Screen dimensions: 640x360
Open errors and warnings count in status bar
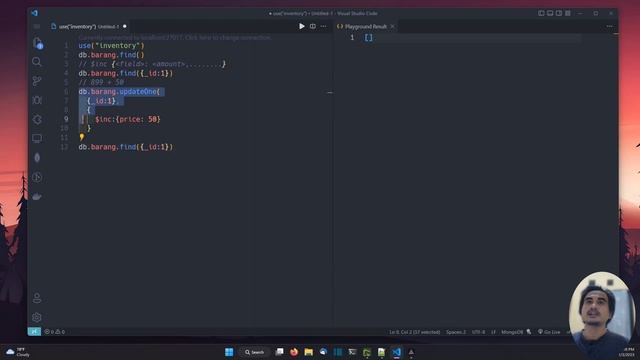[x=55, y=332]
